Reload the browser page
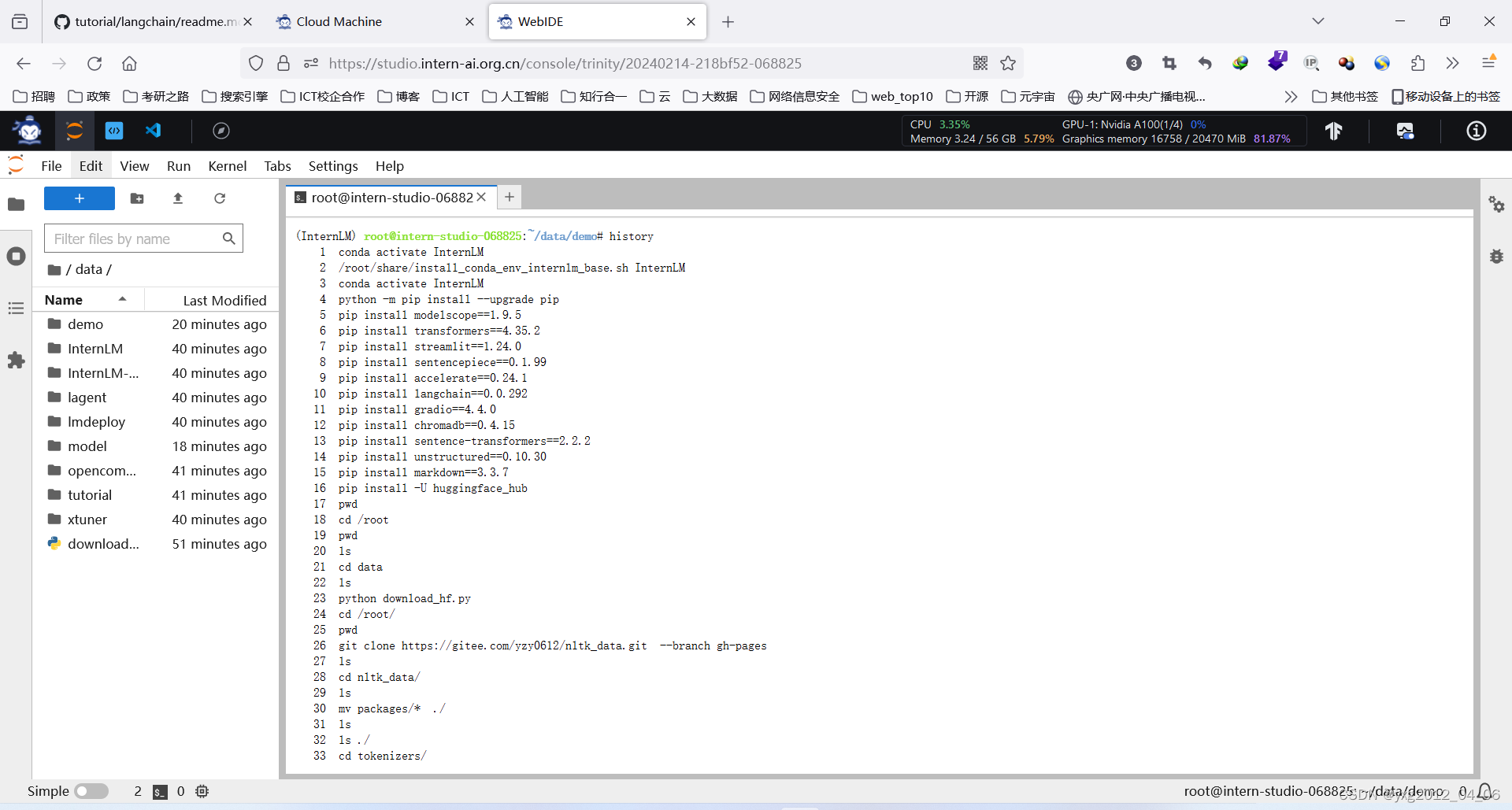This screenshot has height=810, width=1512. pyautogui.click(x=94, y=64)
